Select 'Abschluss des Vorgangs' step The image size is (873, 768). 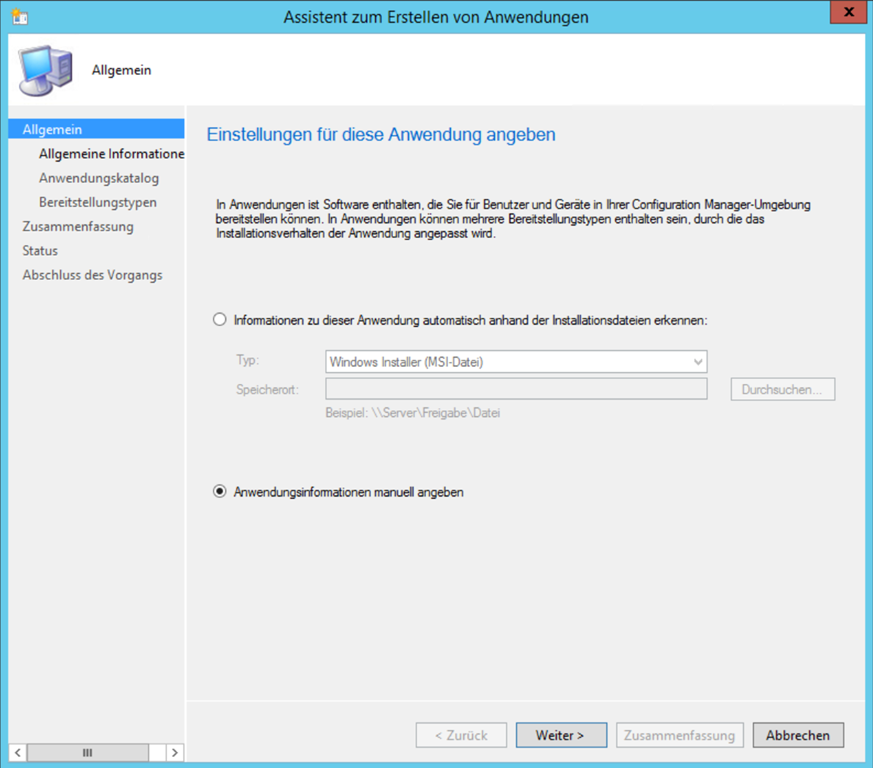coord(92,275)
